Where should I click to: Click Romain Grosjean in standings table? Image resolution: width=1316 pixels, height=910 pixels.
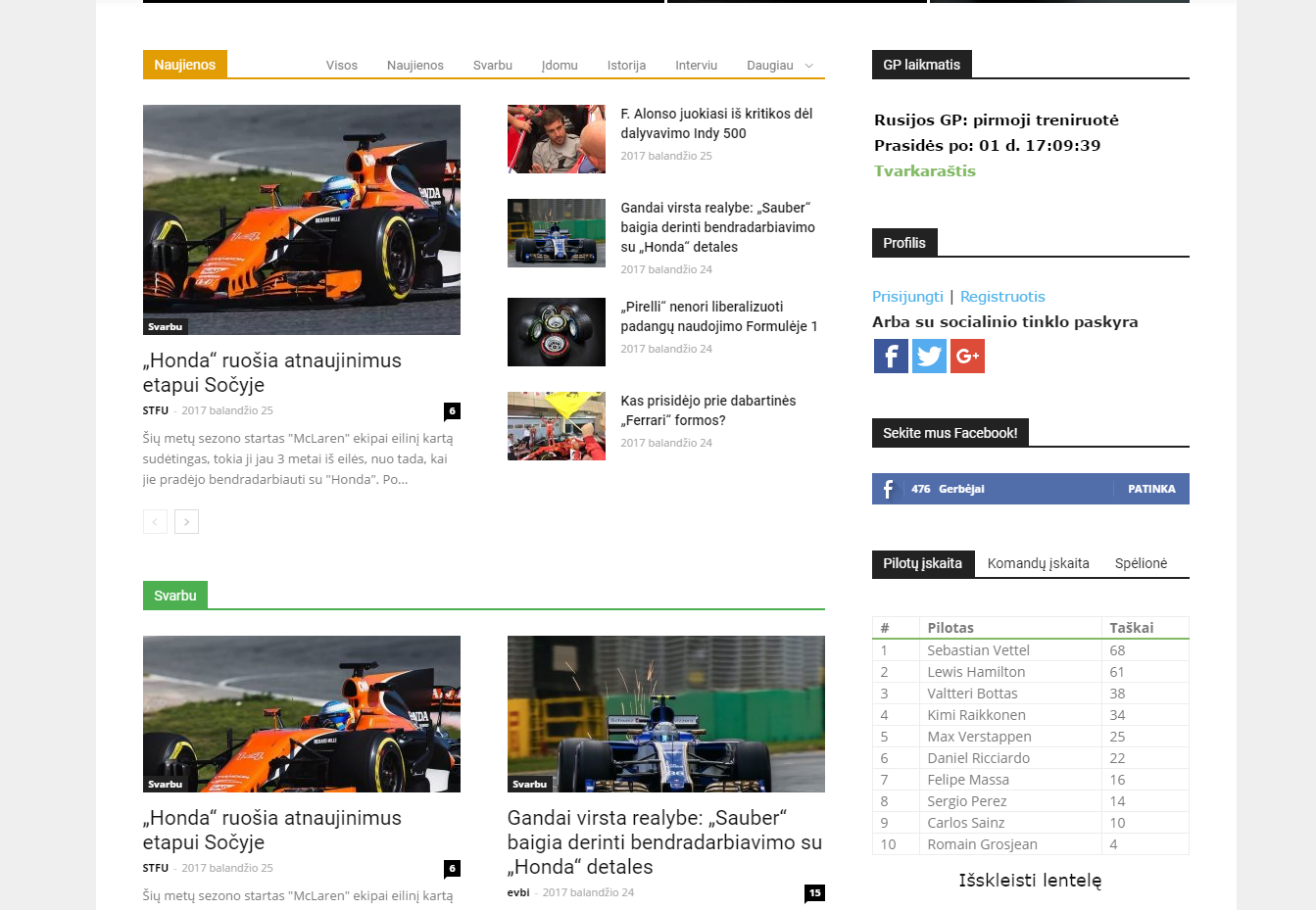tap(983, 844)
